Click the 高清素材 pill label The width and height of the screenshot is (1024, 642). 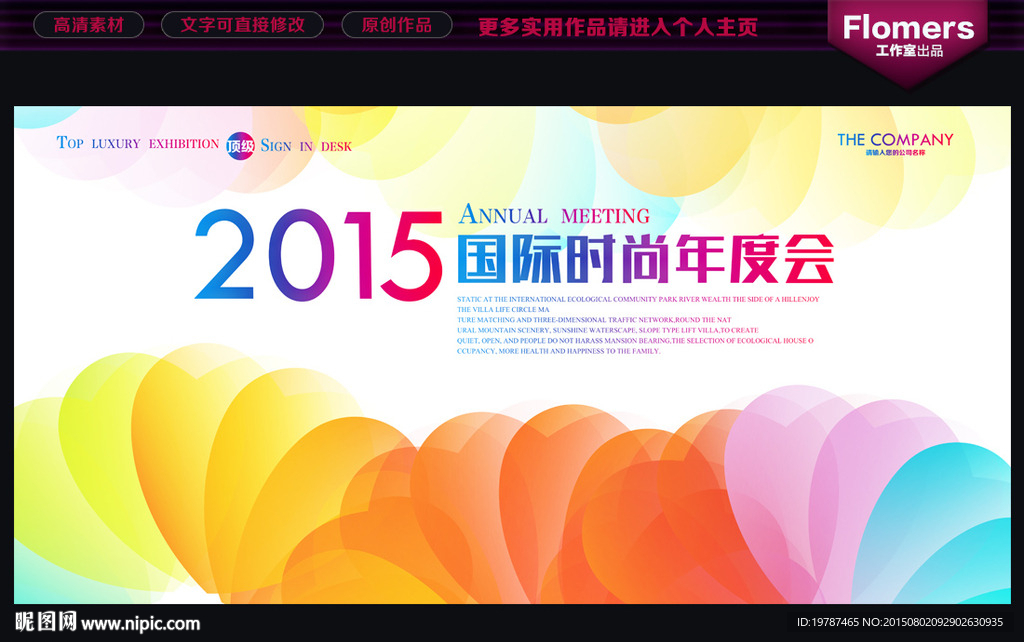pyautogui.click(x=89, y=25)
